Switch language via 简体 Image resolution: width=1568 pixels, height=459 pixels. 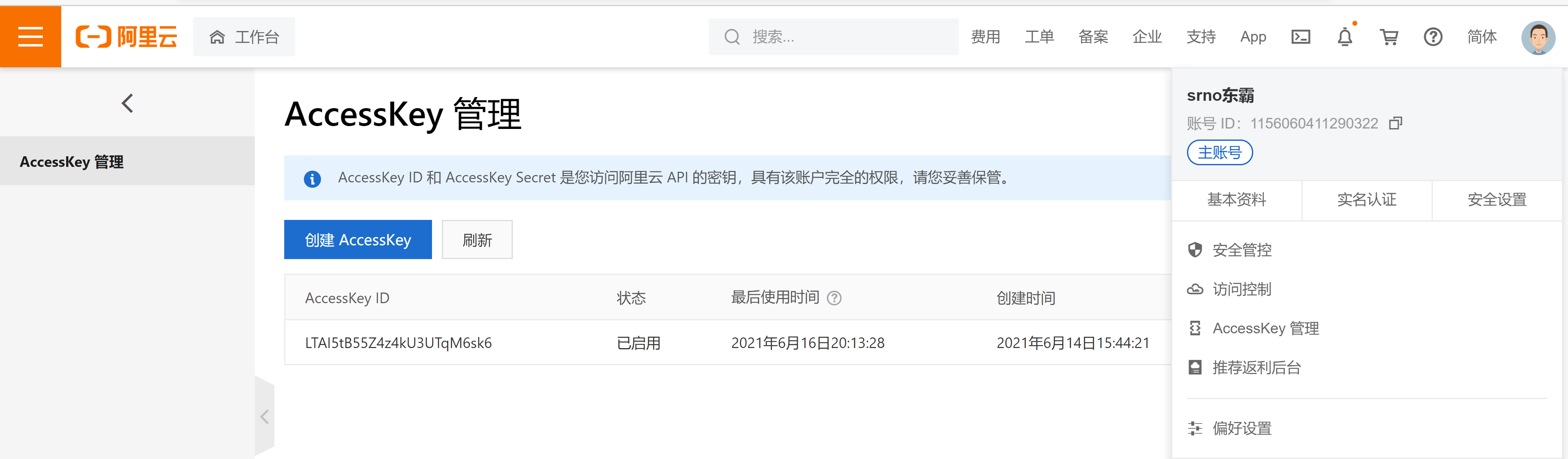pyautogui.click(x=1481, y=37)
